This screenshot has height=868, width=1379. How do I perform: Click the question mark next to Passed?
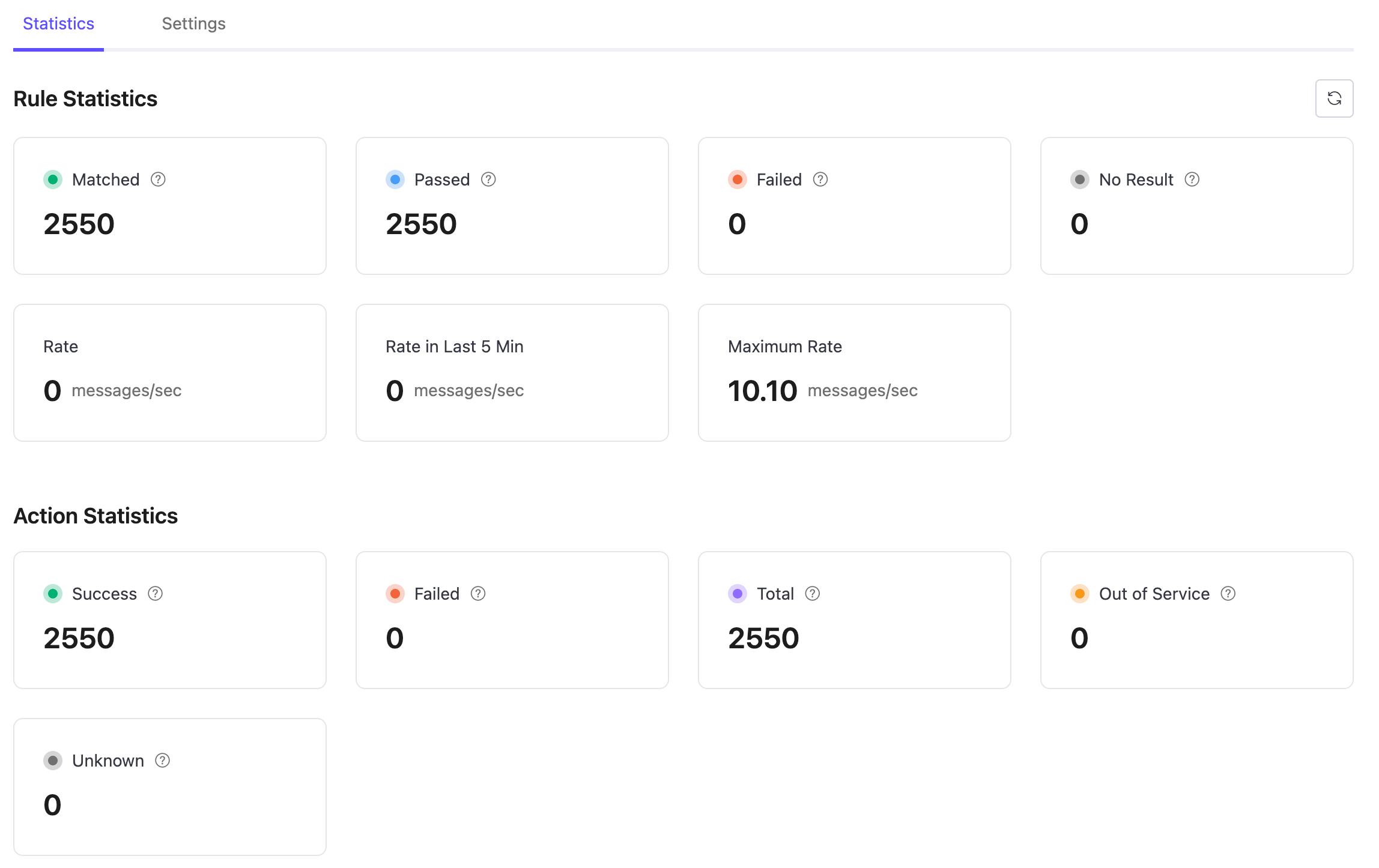click(488, 179)
